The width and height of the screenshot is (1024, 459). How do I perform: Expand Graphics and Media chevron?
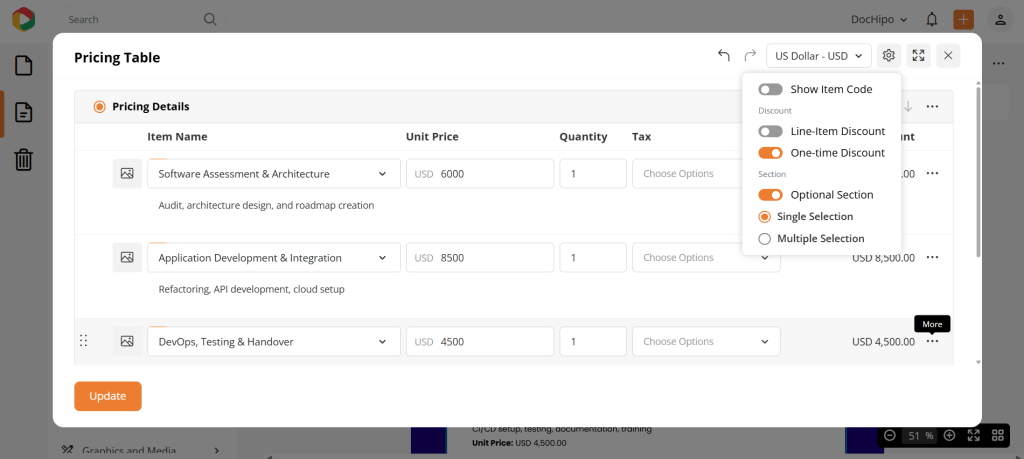click(x=217, y=450)
